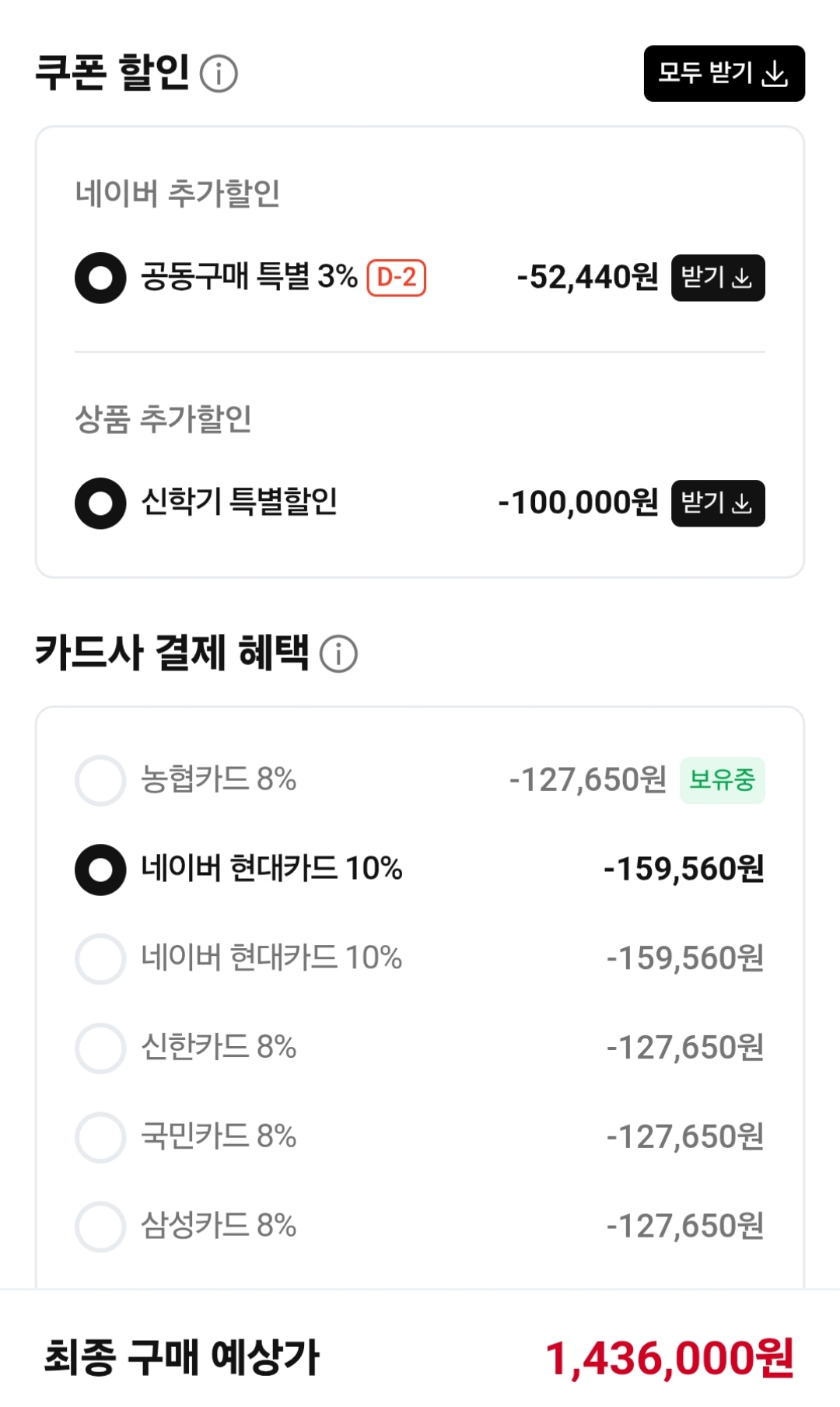Image resolution: width=840 pixels, height=1407 pixels.
Task: Choose the 농협카드 8% radio option
Action: 100,780
